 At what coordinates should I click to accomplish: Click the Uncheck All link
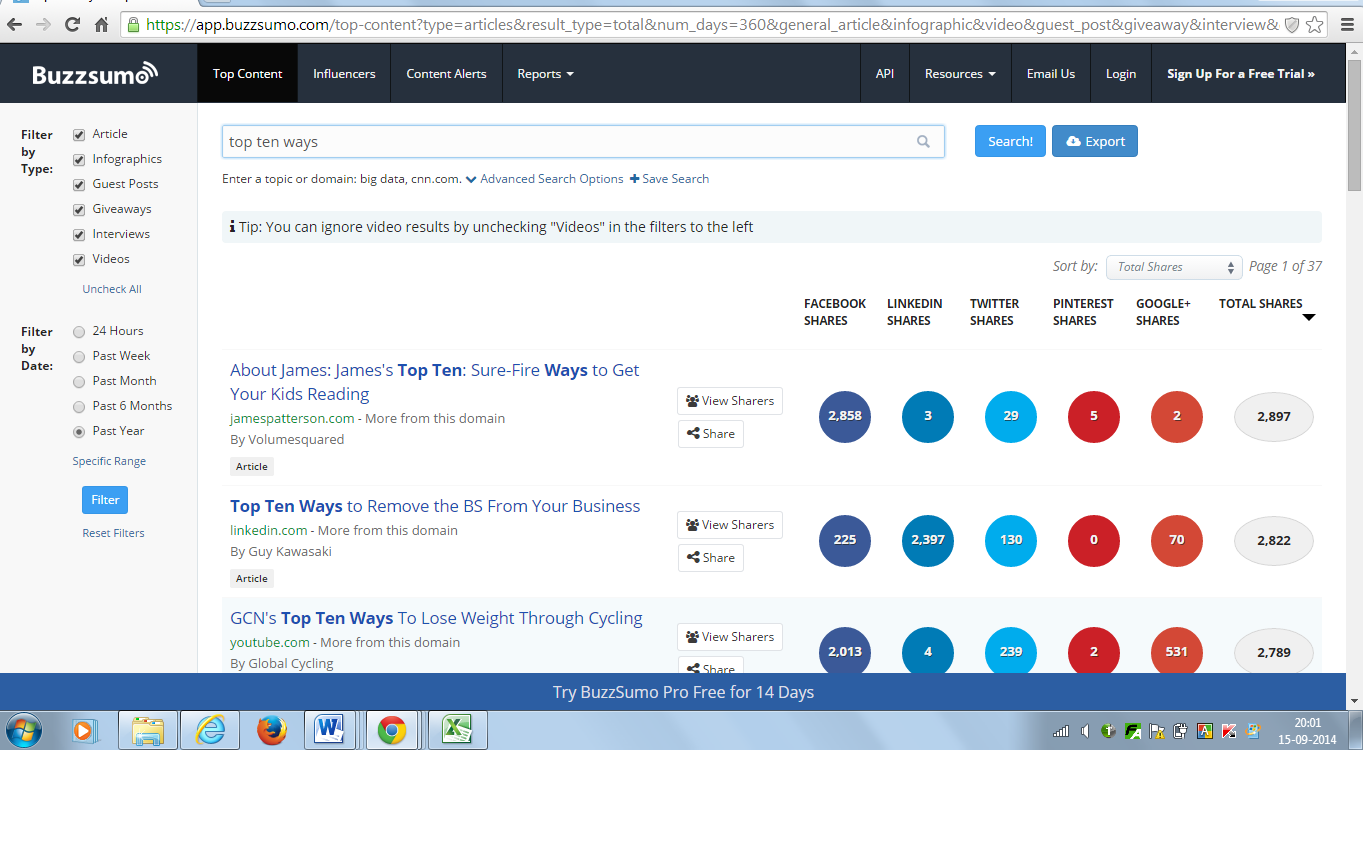(112, 289)
